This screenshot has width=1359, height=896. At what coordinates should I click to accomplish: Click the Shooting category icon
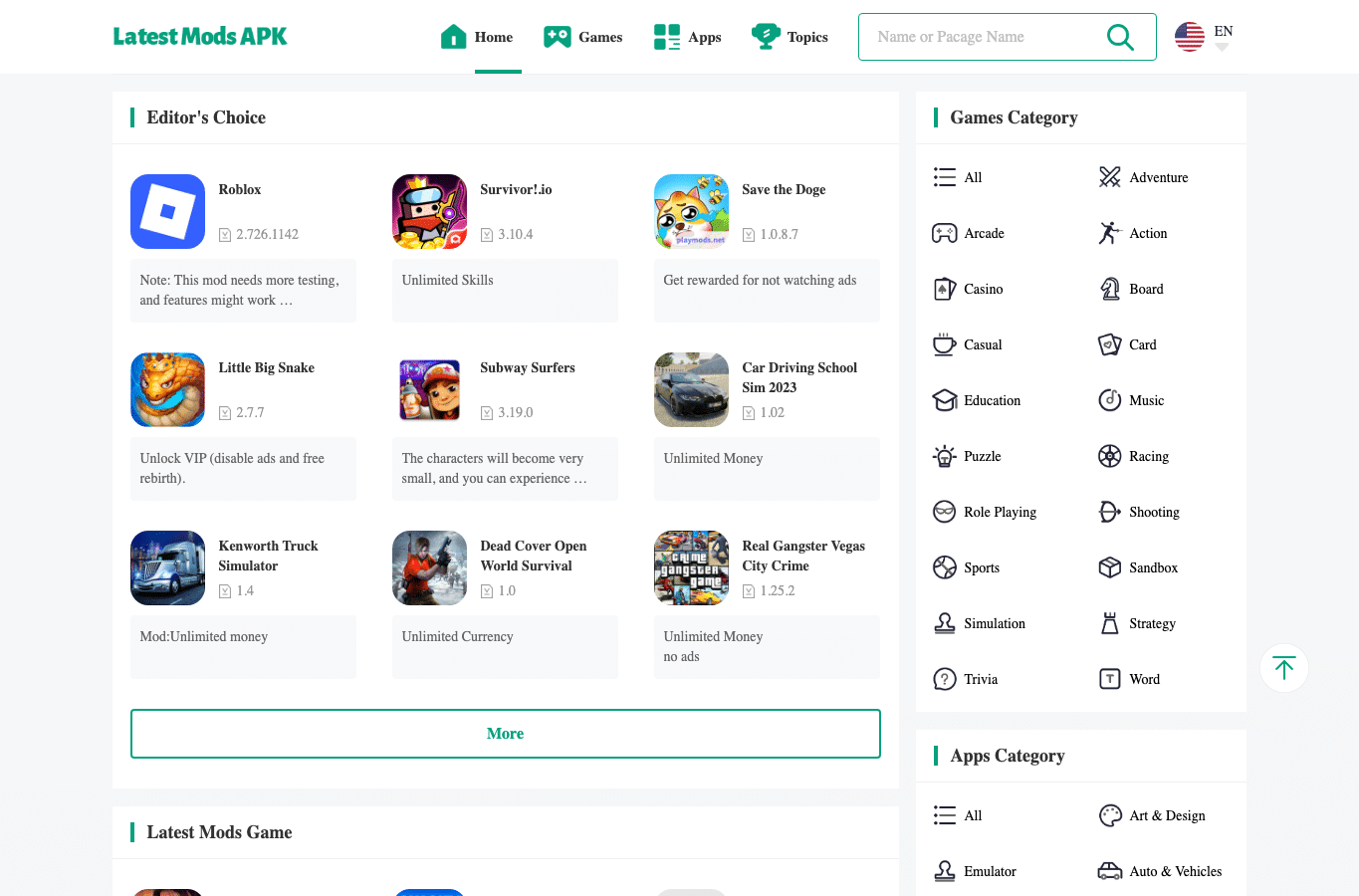tap(1109, 512)
